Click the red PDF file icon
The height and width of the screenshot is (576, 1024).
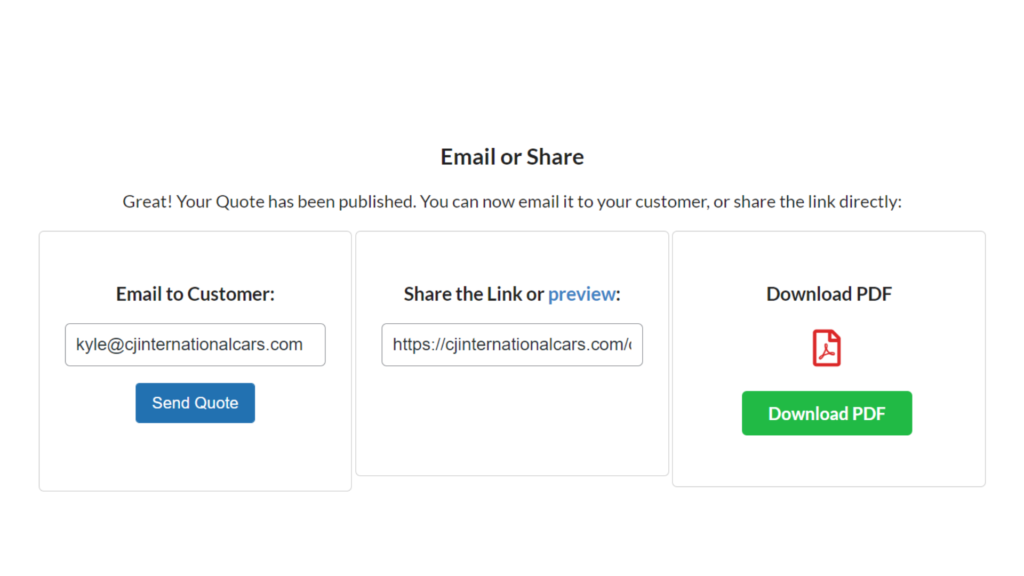[x=826, y=348]
